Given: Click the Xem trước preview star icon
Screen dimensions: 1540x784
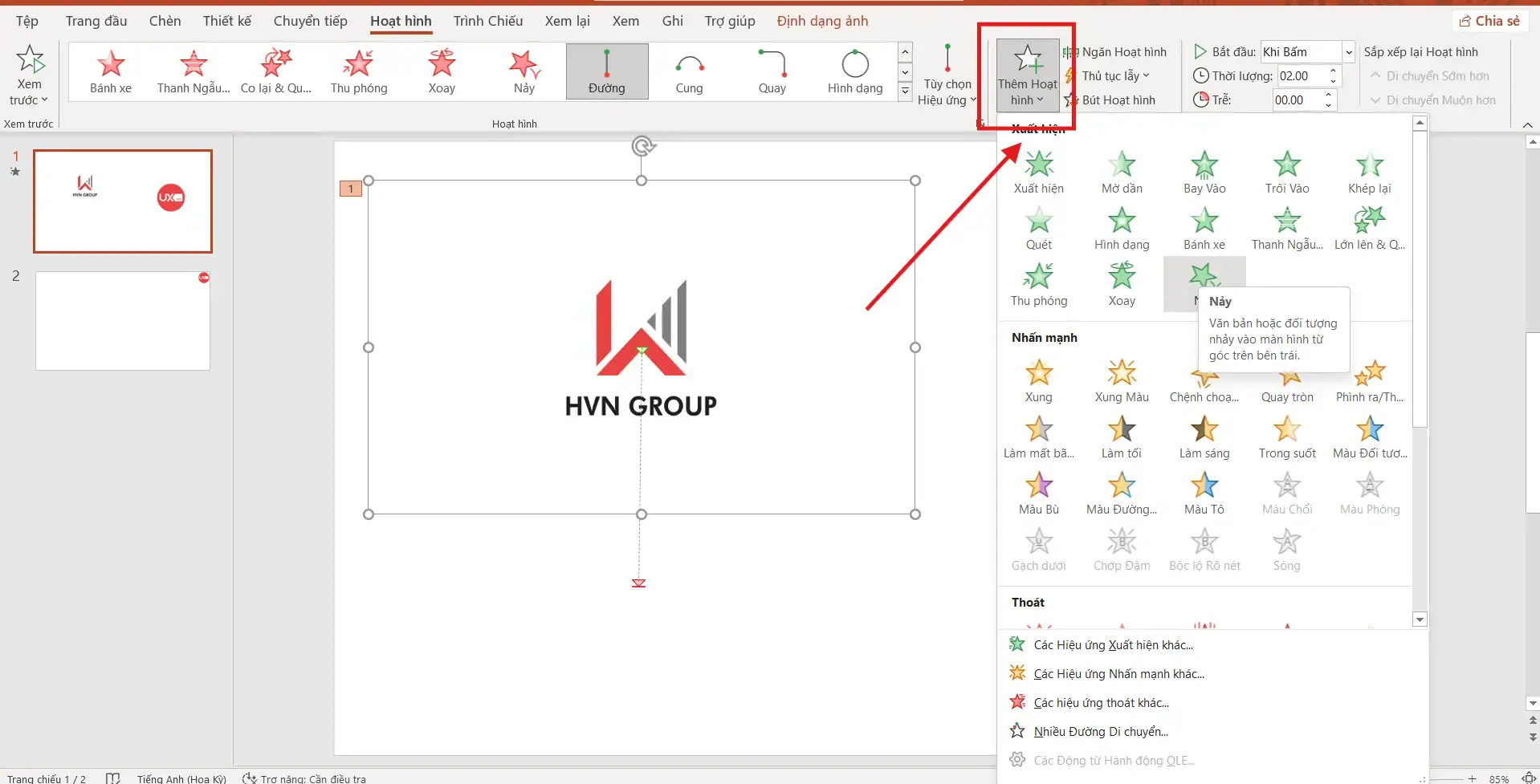Looking at the screenshot, I should [x=30, y=59].
